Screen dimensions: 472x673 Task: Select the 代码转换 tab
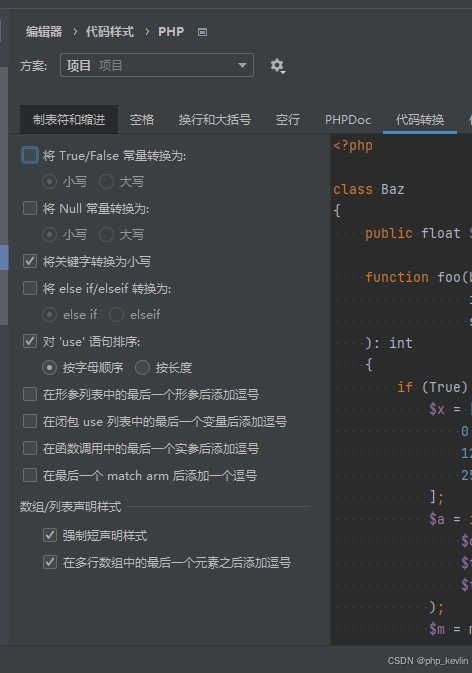pyautogui.click(x=420, y=120)
